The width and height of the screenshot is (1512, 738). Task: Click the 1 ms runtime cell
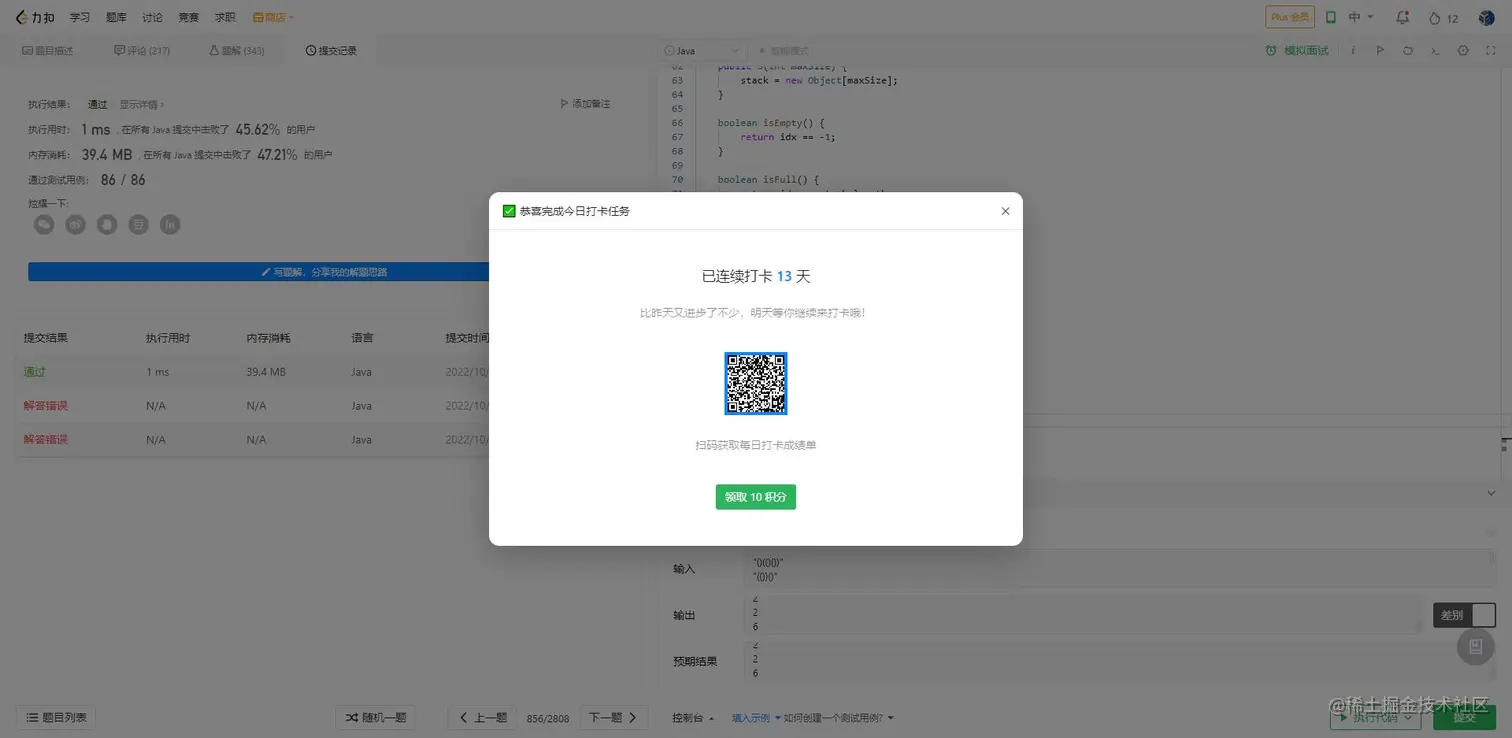158,372
